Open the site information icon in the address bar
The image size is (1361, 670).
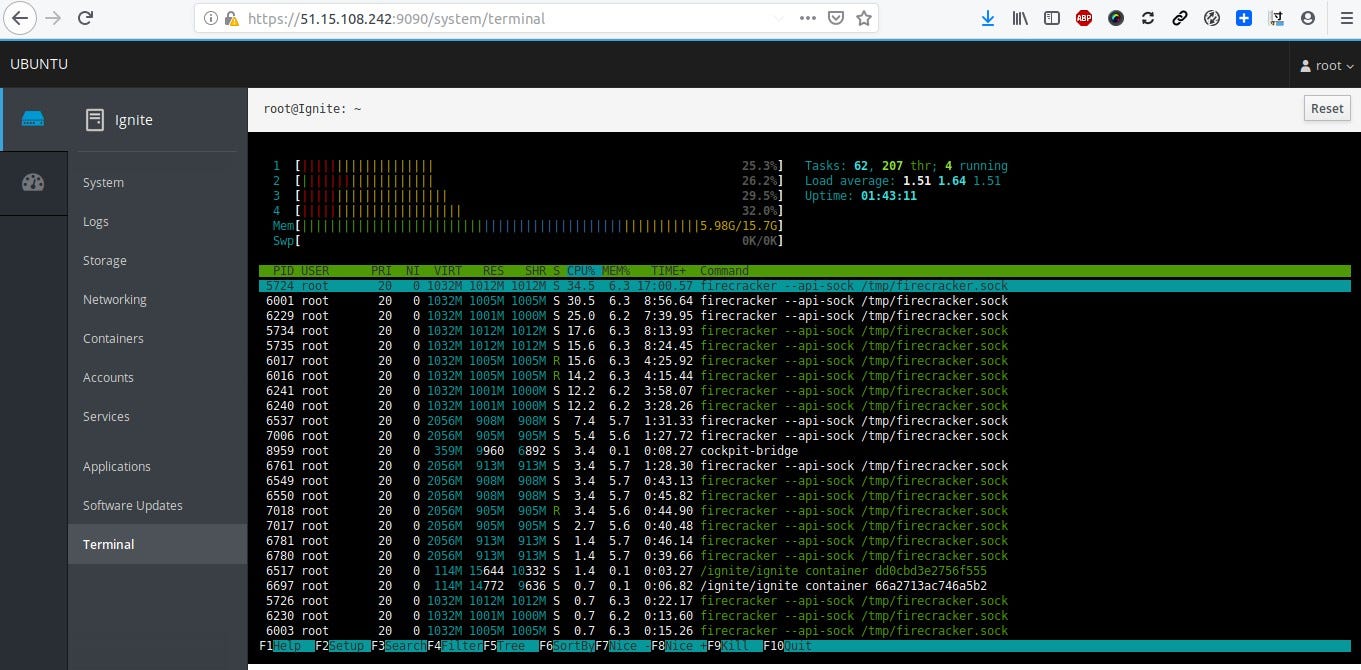210,18
